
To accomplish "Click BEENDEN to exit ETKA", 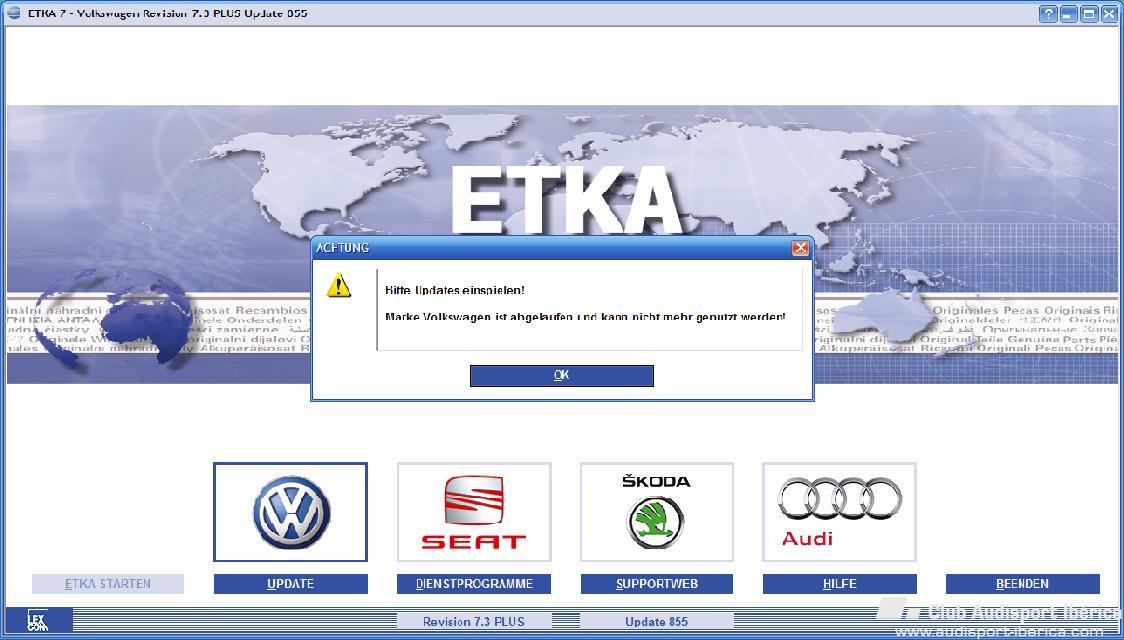I will point(1022,584).
